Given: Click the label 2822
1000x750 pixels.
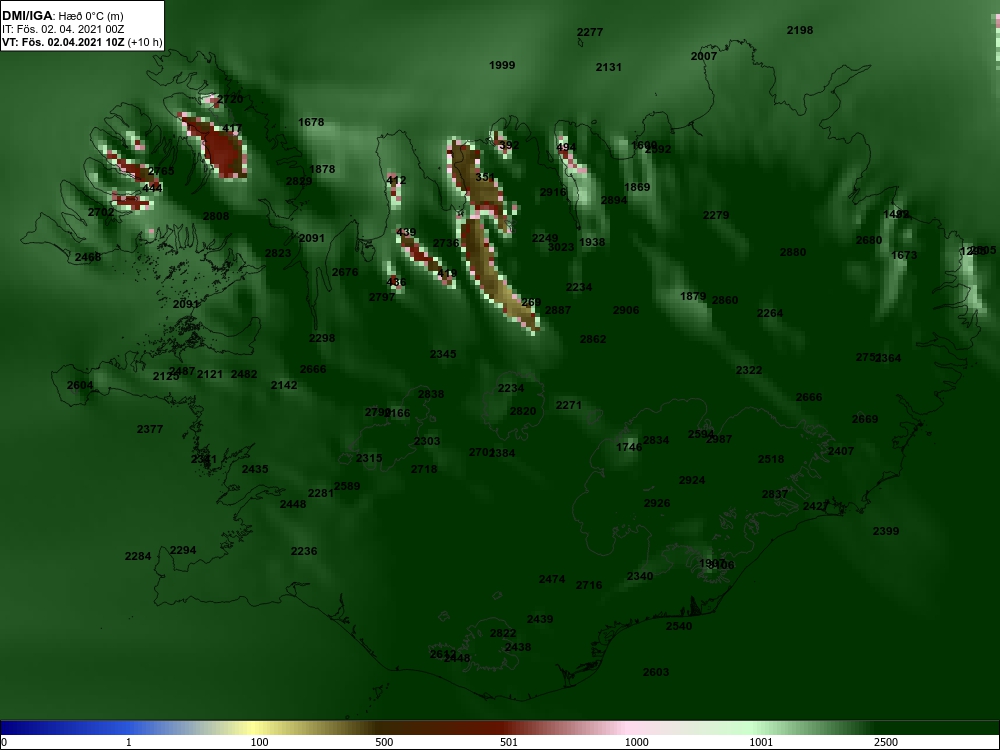Looking at the screenshot, I should pos(503,633).
